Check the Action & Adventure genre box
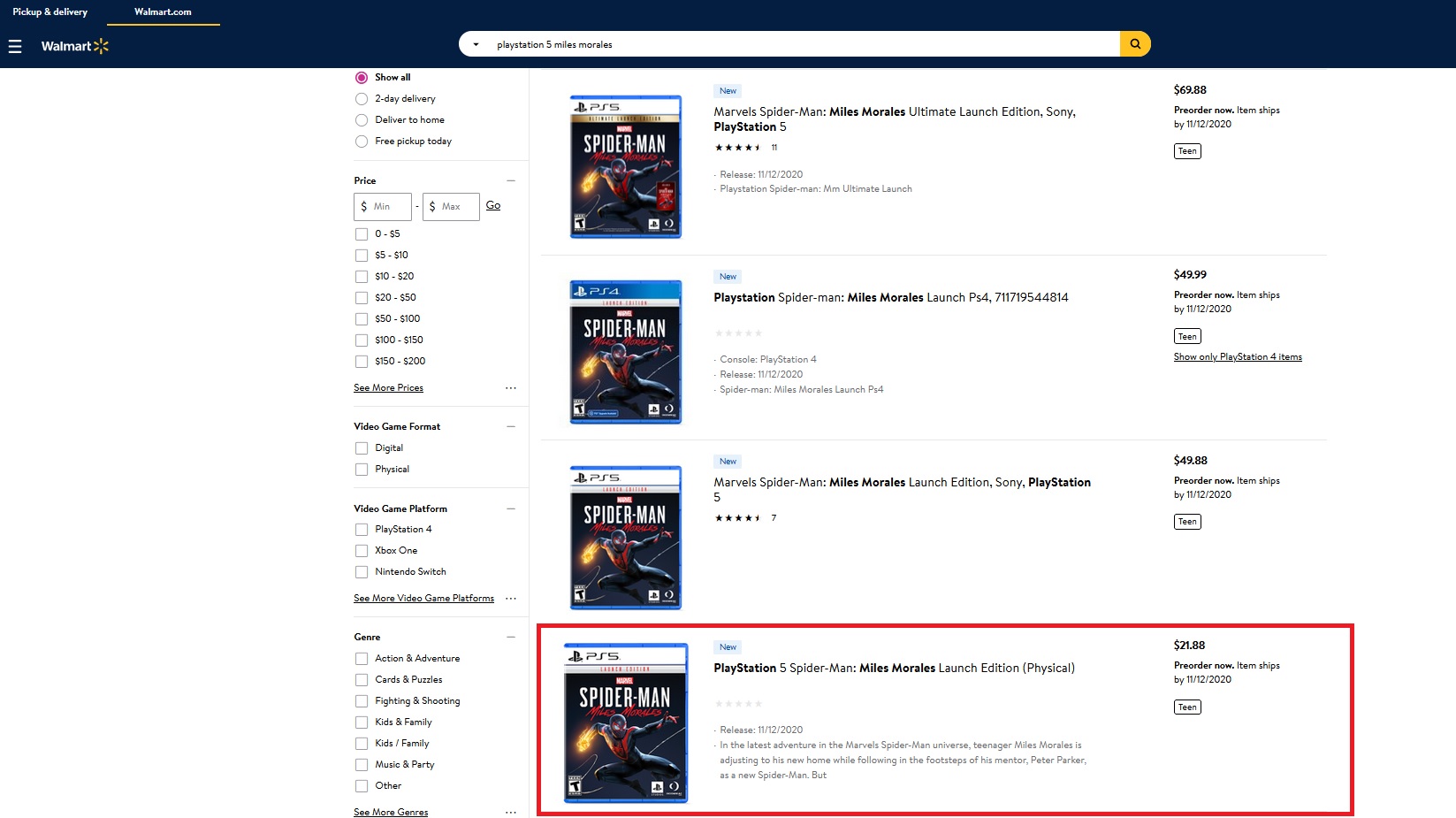Image resolution: width=1456 pixels, height=818 pixels. coord(362,659)
